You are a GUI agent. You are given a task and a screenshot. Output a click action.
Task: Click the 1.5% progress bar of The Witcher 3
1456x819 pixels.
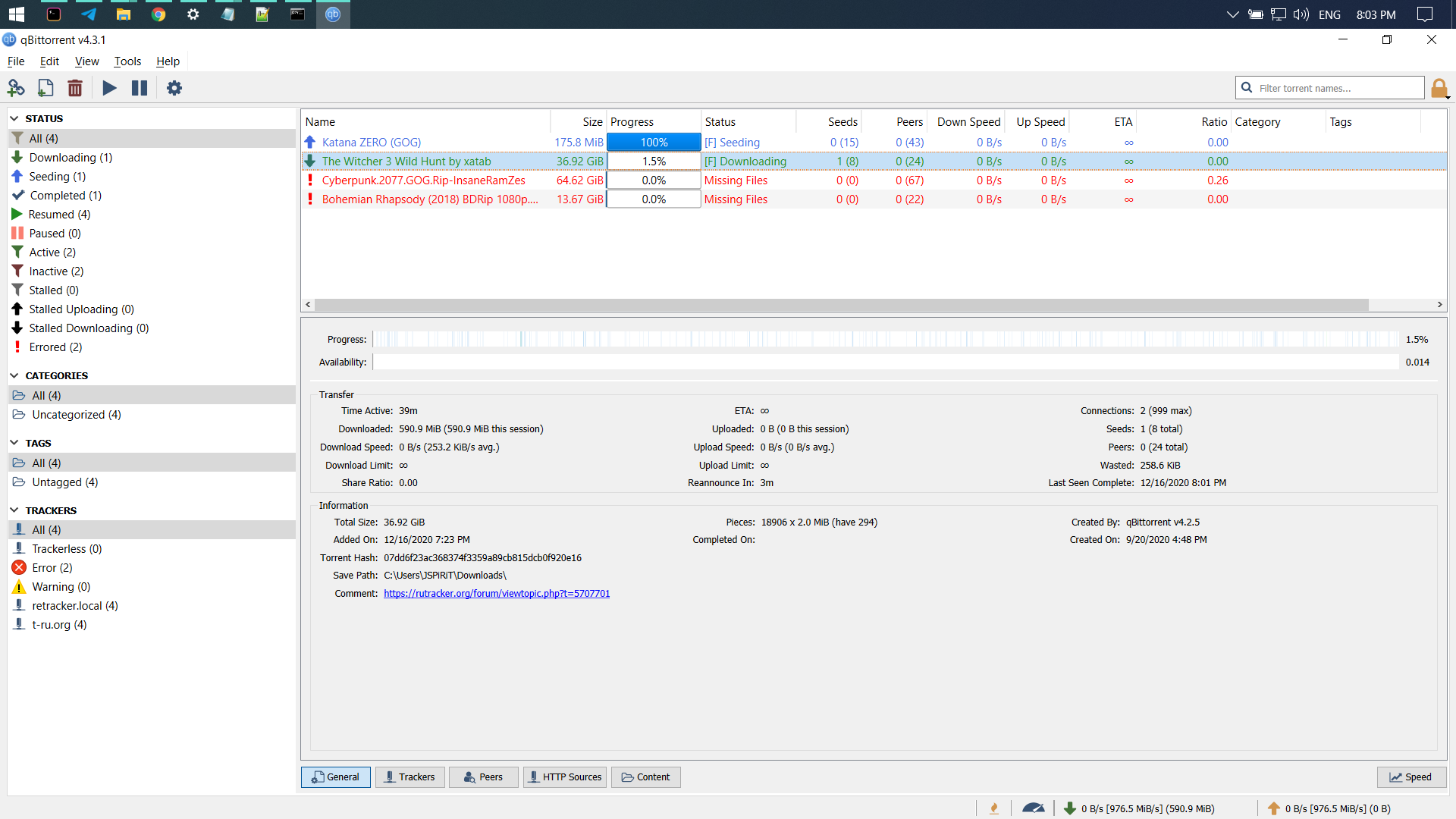click(654, 161)
